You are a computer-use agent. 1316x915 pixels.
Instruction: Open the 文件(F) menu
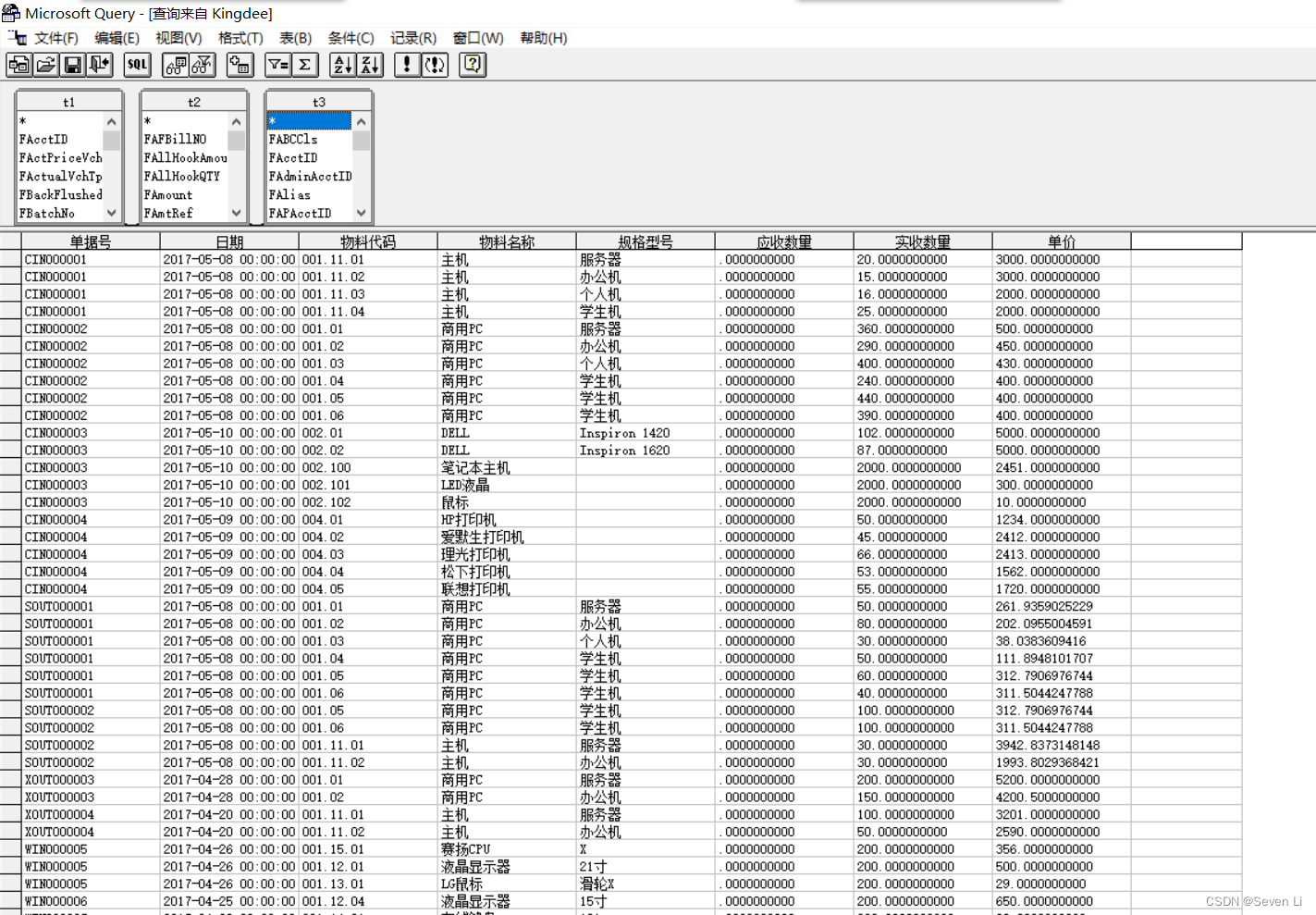pyautogui.click(x=56, y=38)
